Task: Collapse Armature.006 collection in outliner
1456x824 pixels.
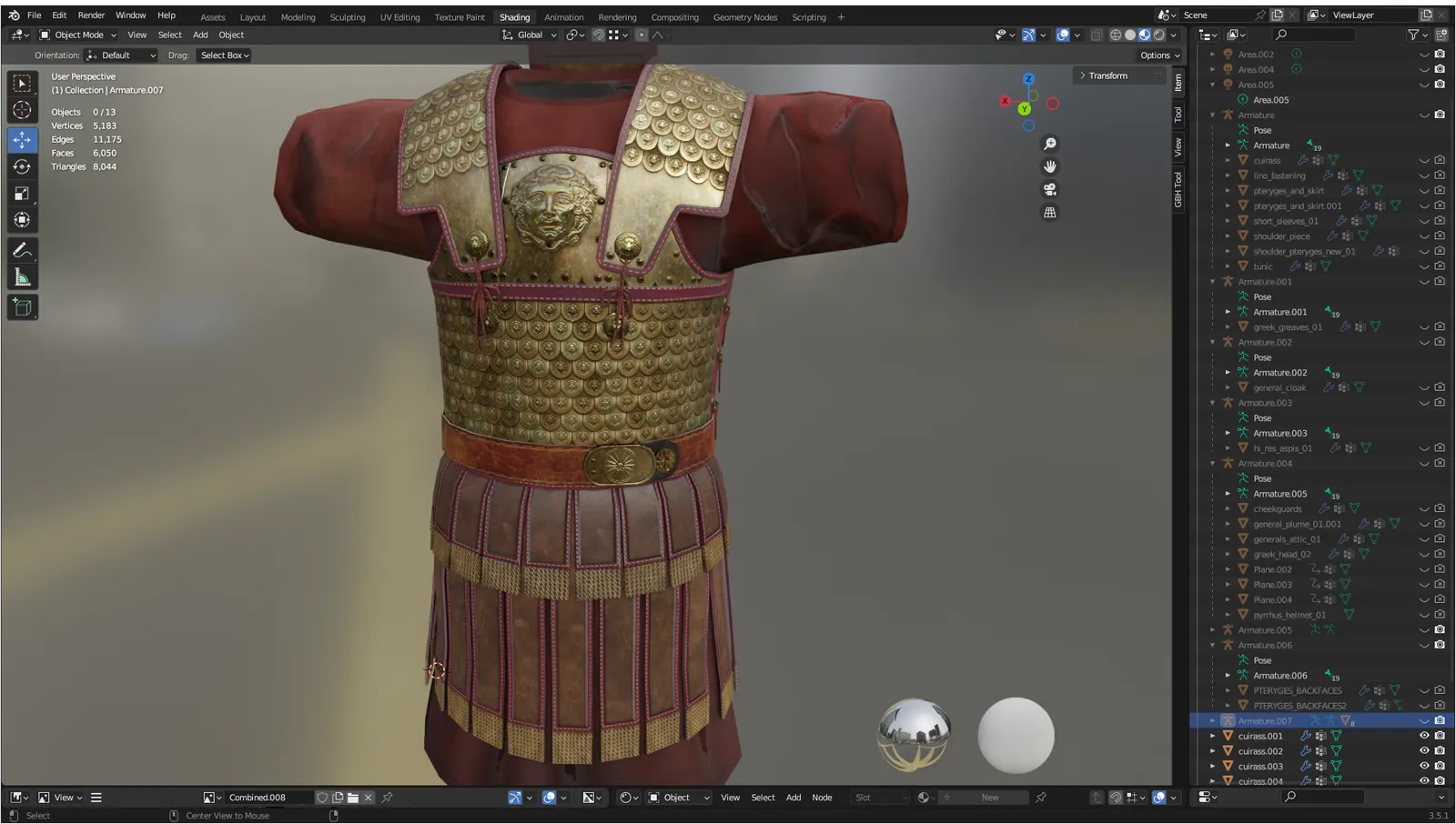Action: 1212,645
